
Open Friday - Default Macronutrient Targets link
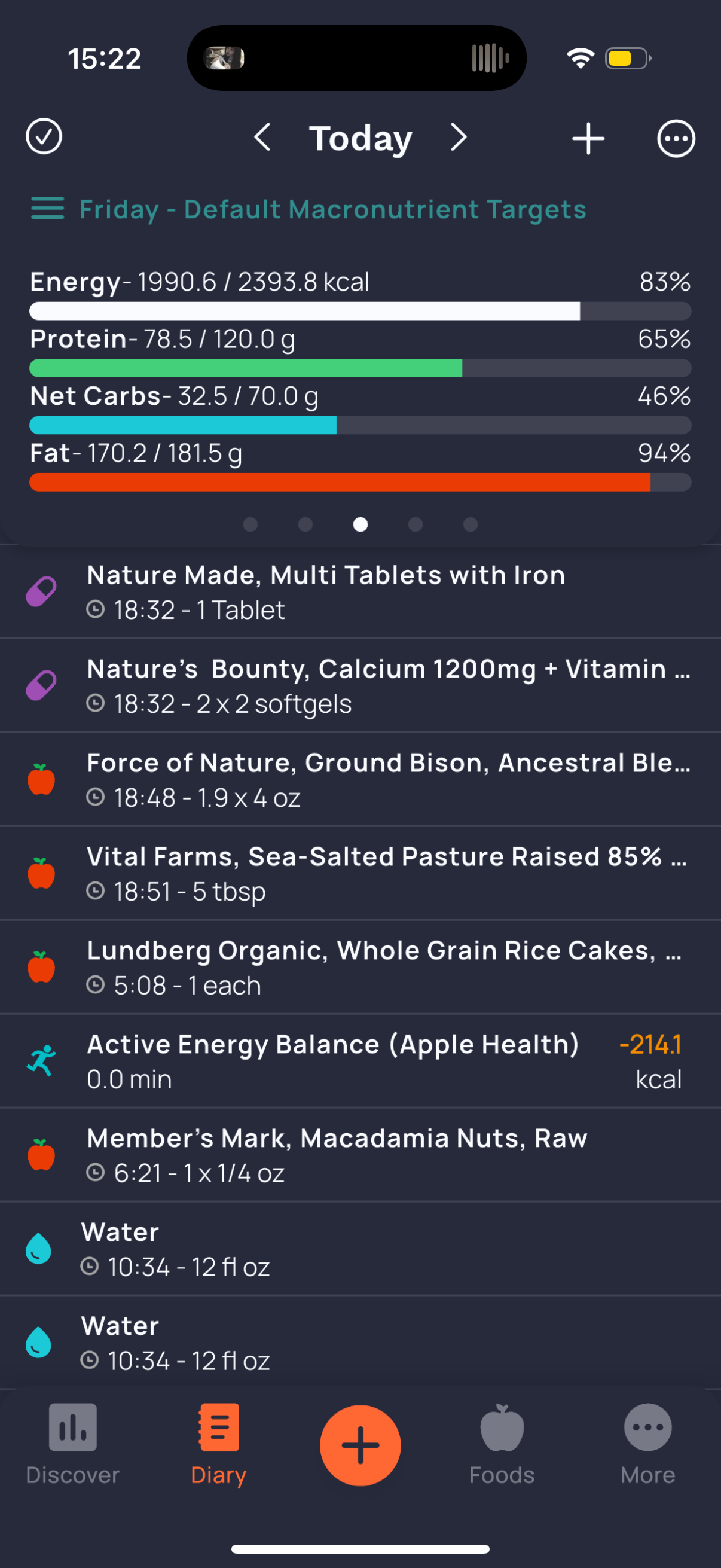(333, 209)
